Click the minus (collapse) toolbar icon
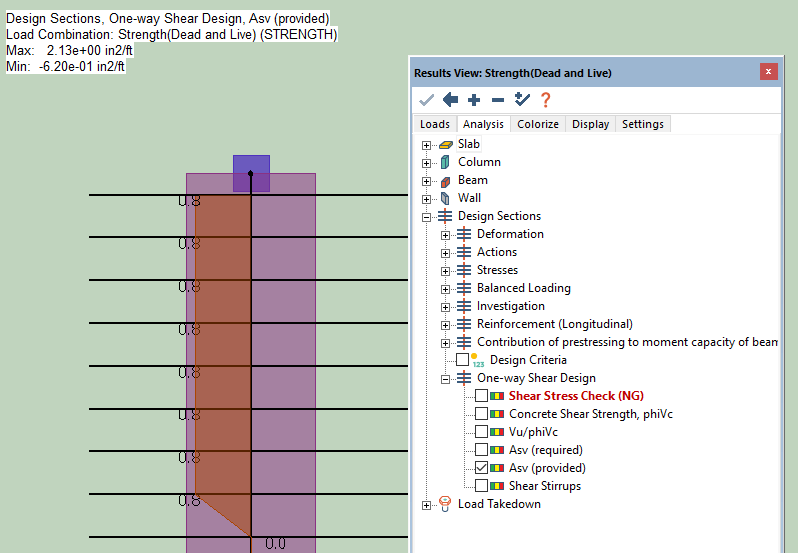The image size is (798, 553). [x=497, y=99]
